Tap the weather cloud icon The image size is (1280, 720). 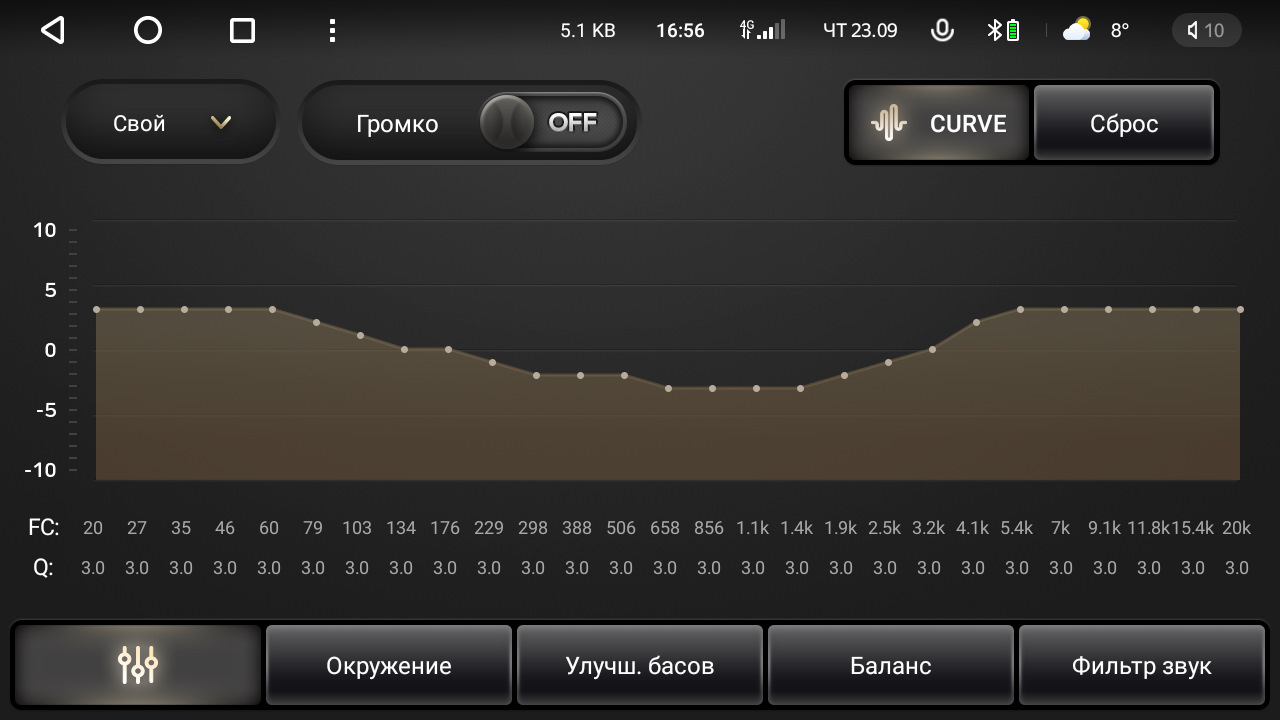[x=1077, y=30]
